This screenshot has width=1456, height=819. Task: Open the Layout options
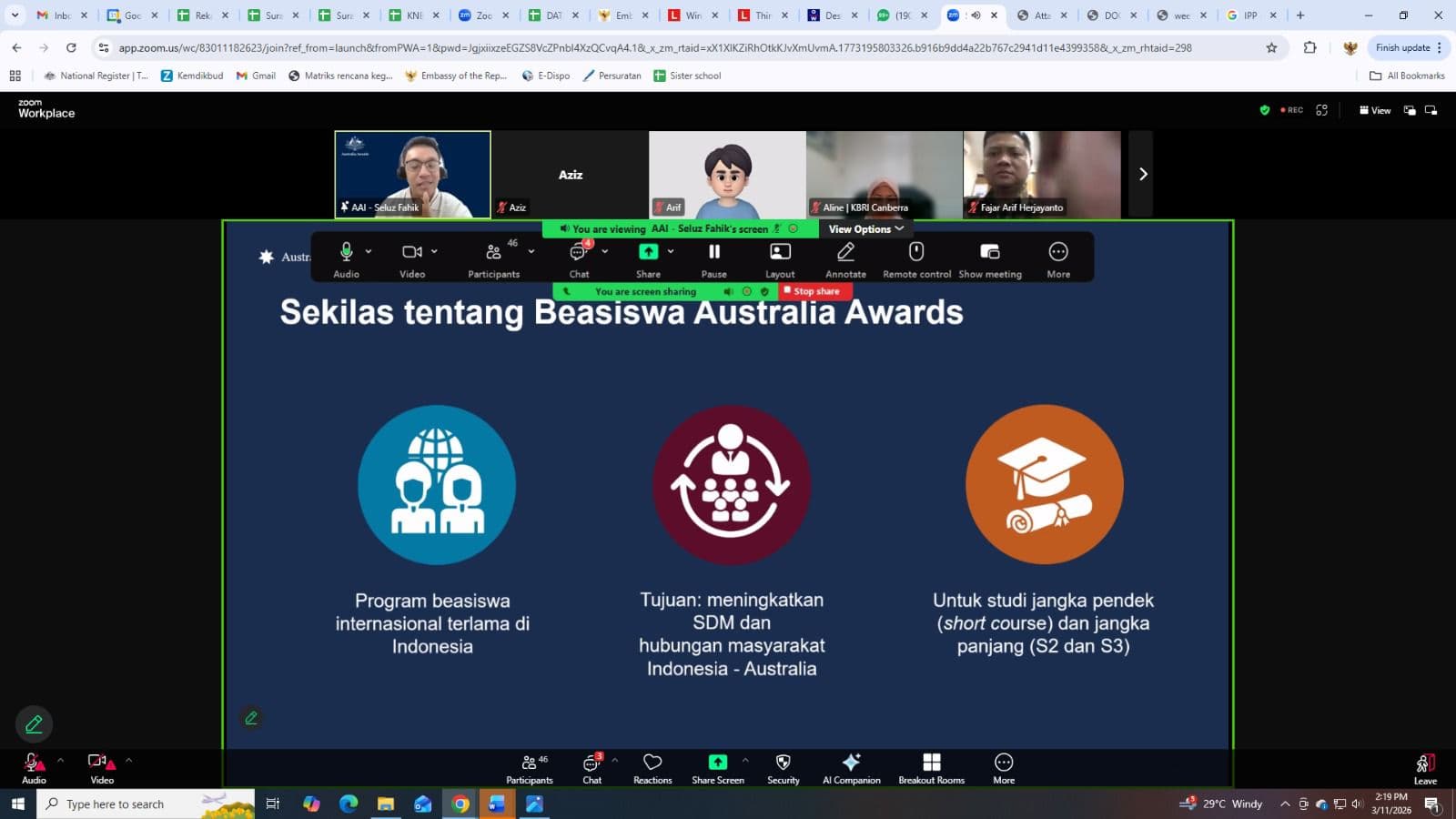click(779, 258)
